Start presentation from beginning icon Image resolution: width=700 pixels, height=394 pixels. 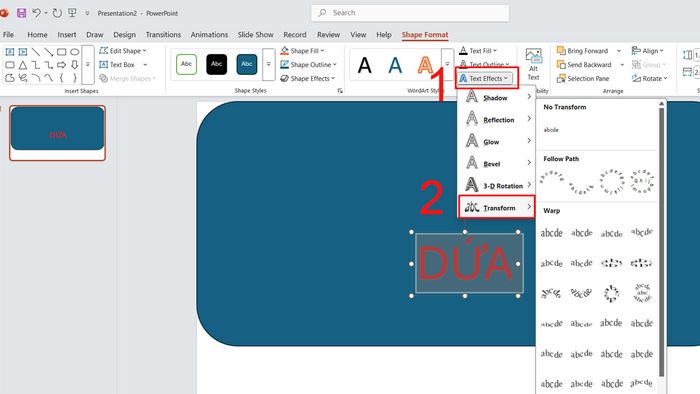72,13
